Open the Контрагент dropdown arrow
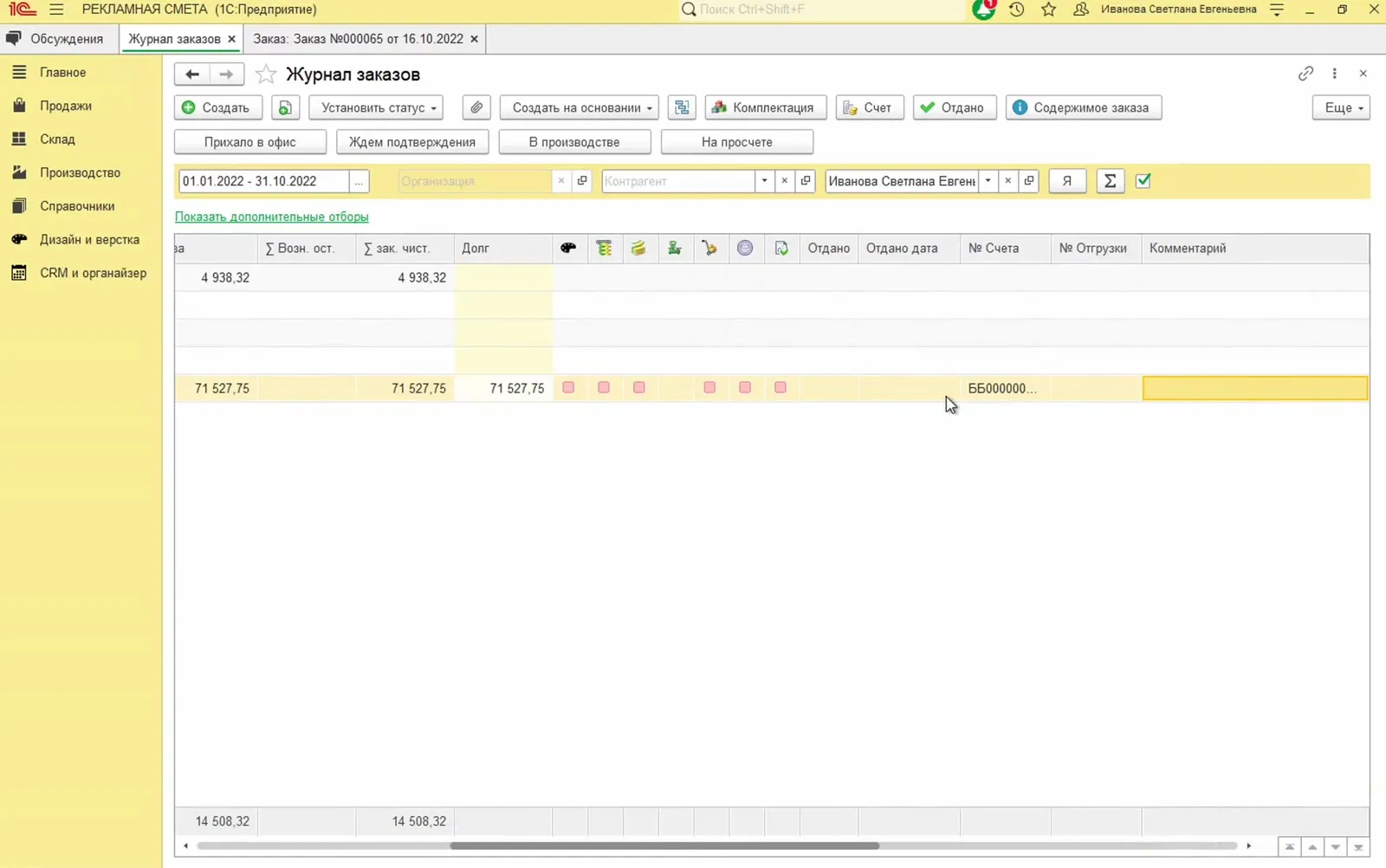1386x868 pixels. 764,181
